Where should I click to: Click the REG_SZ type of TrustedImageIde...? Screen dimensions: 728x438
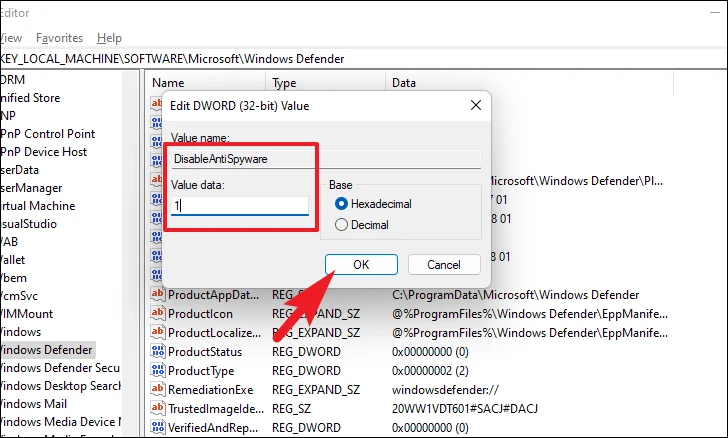(292, 409)
